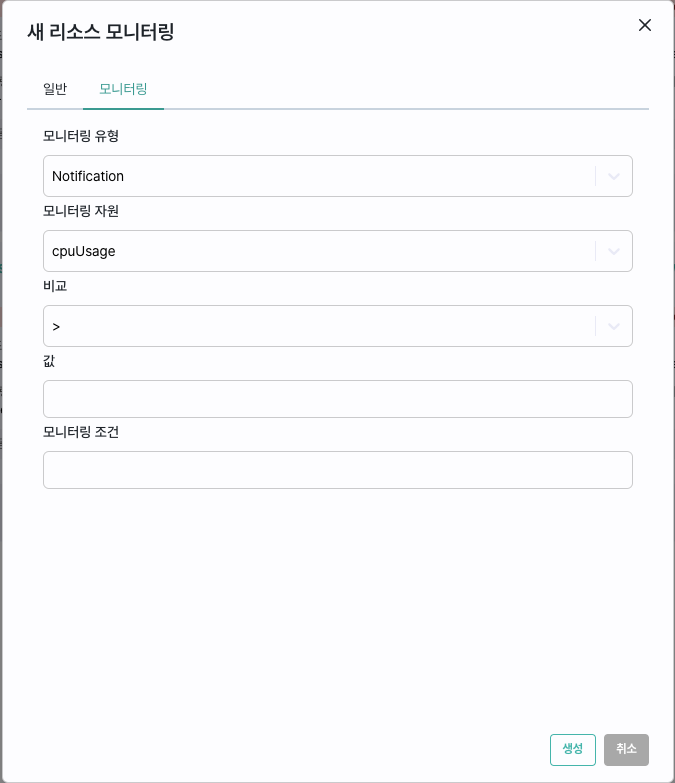The image size is (675, 783).
Task: Click the 비교 field label
Action: (55, 286)
